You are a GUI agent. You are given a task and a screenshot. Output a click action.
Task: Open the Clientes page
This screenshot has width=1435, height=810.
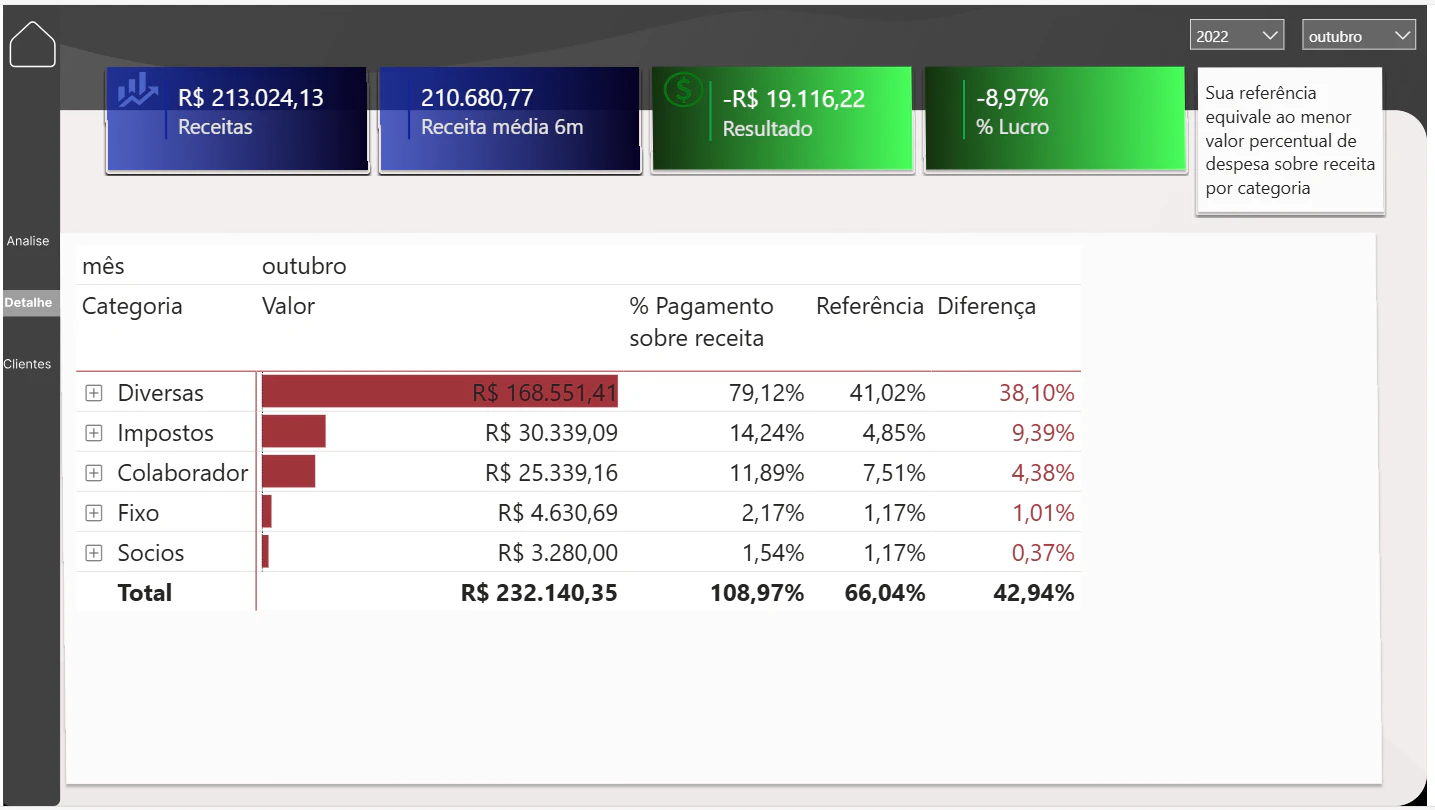pos(28,364)
